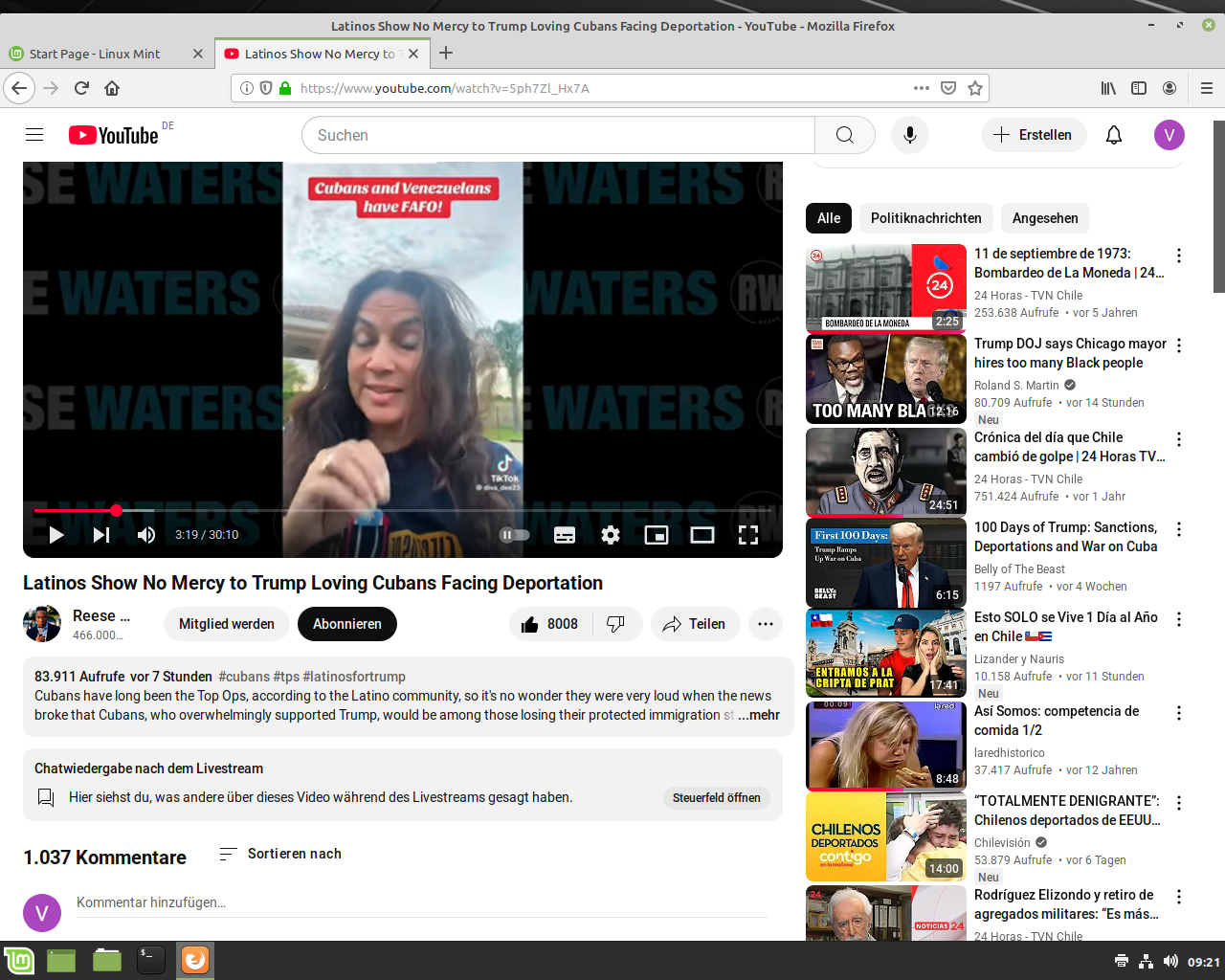
Task: Go to Firefox home page
Action: click(x=112, y=88)
